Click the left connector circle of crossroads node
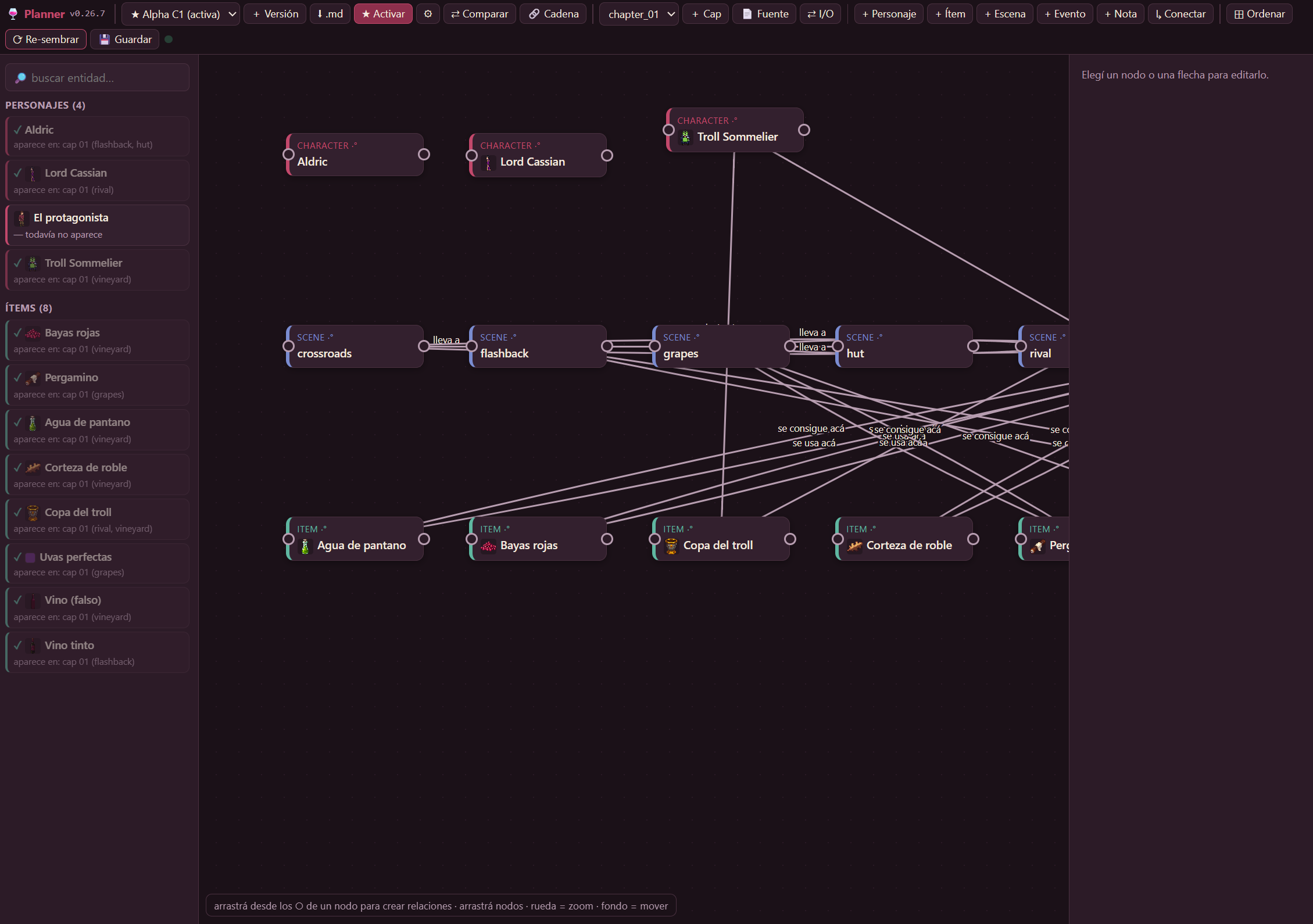 [288, 346]
